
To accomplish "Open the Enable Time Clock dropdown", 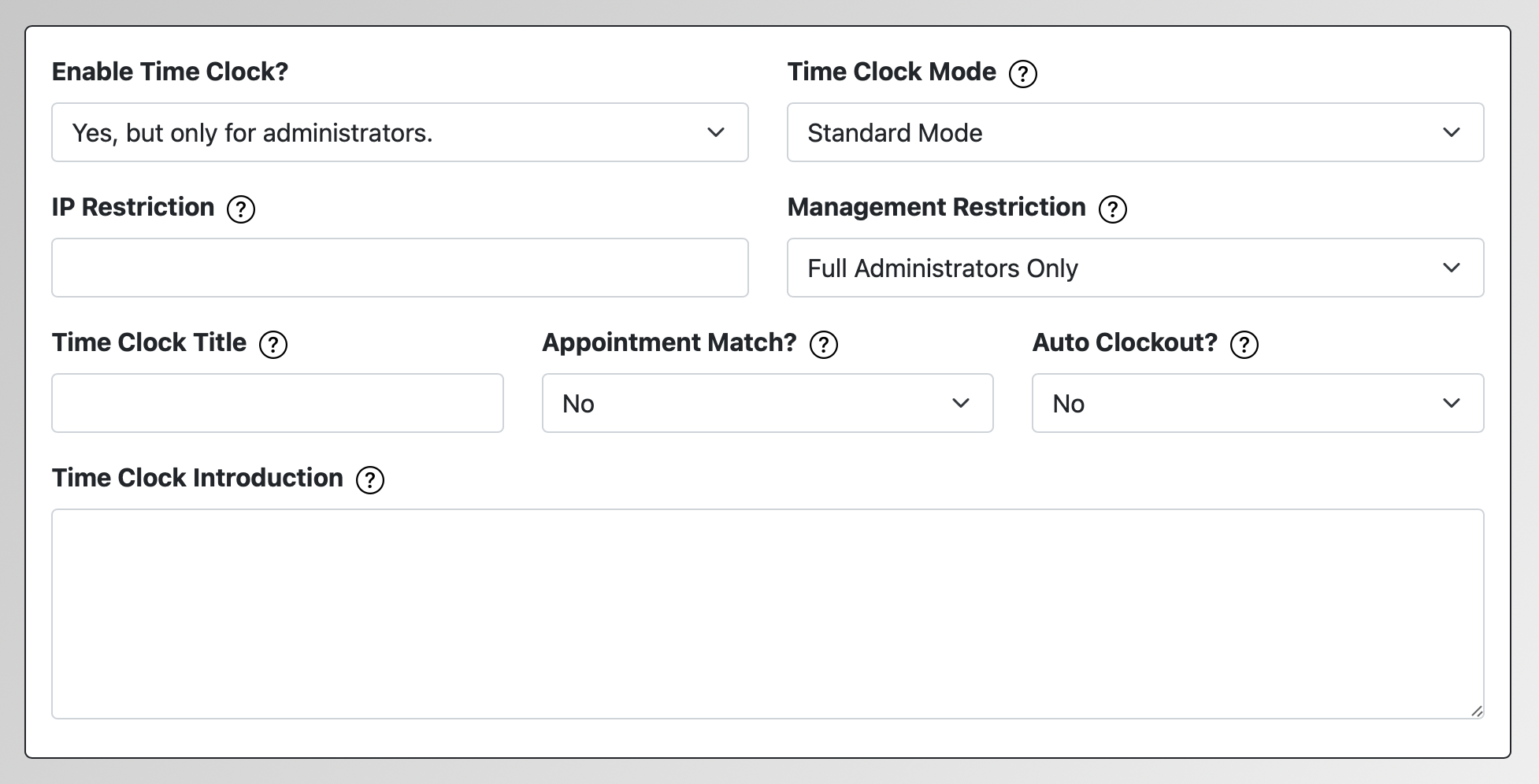I will coord(399,132).
